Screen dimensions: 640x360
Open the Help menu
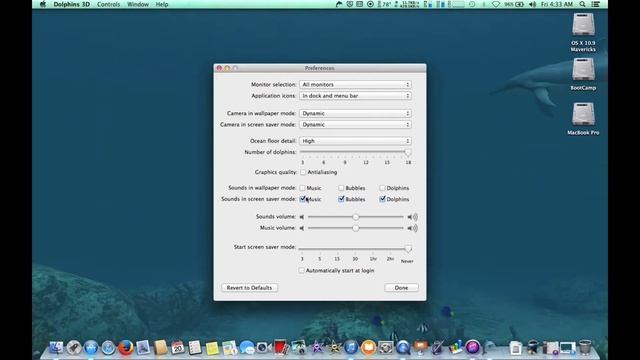click(x=162, y=4)
